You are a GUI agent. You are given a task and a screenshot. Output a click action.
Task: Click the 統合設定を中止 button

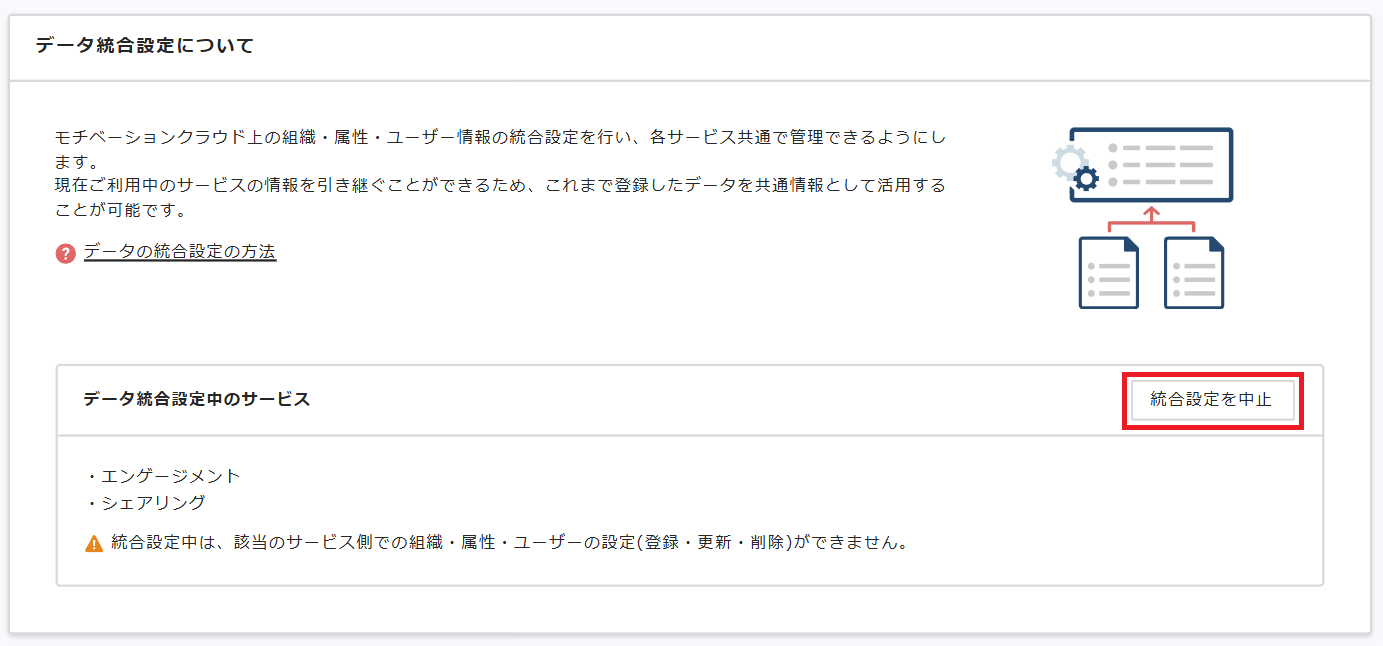pos(1212,400)
